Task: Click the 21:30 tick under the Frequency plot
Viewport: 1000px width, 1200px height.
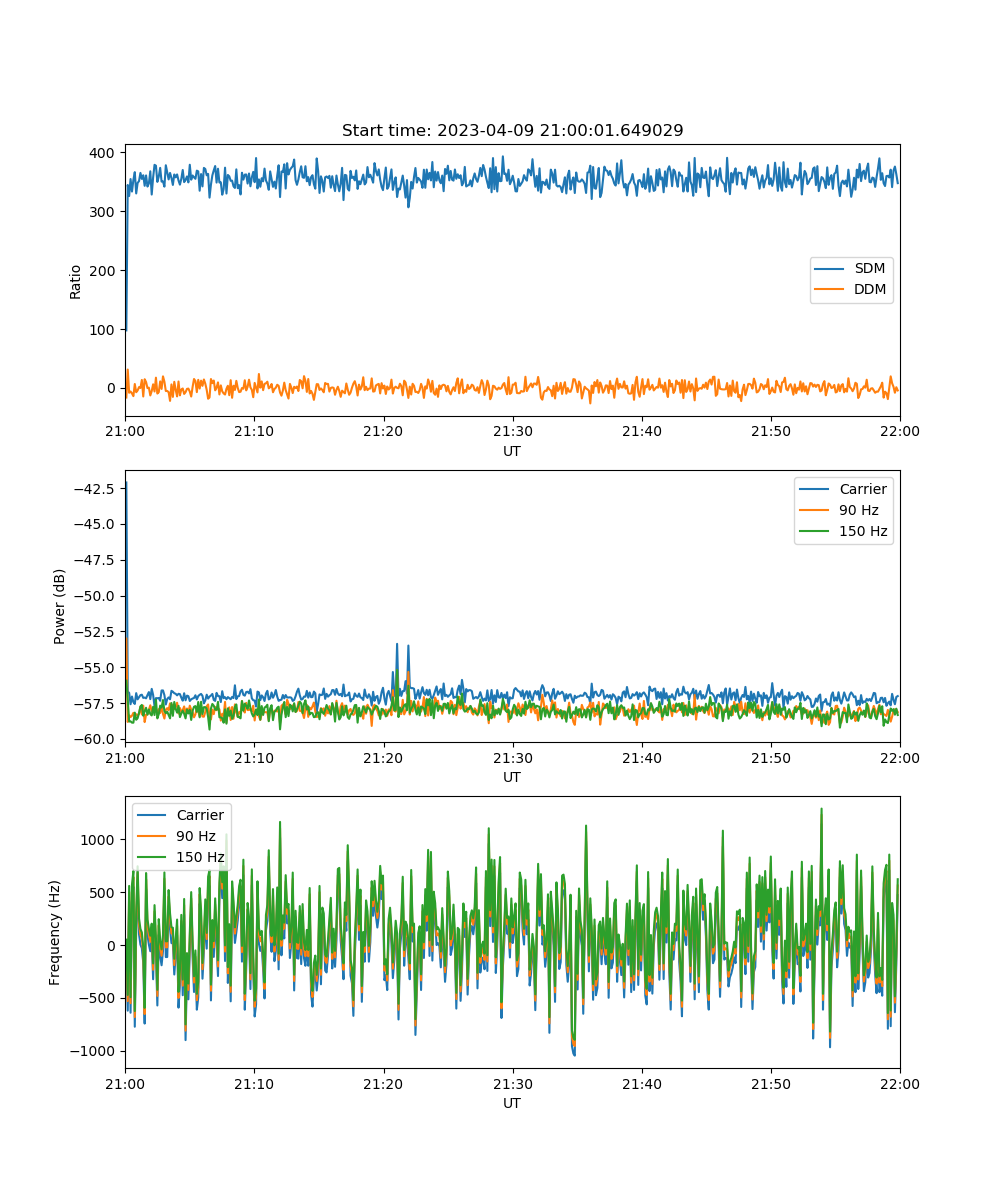Action: tap(512, 1083)
